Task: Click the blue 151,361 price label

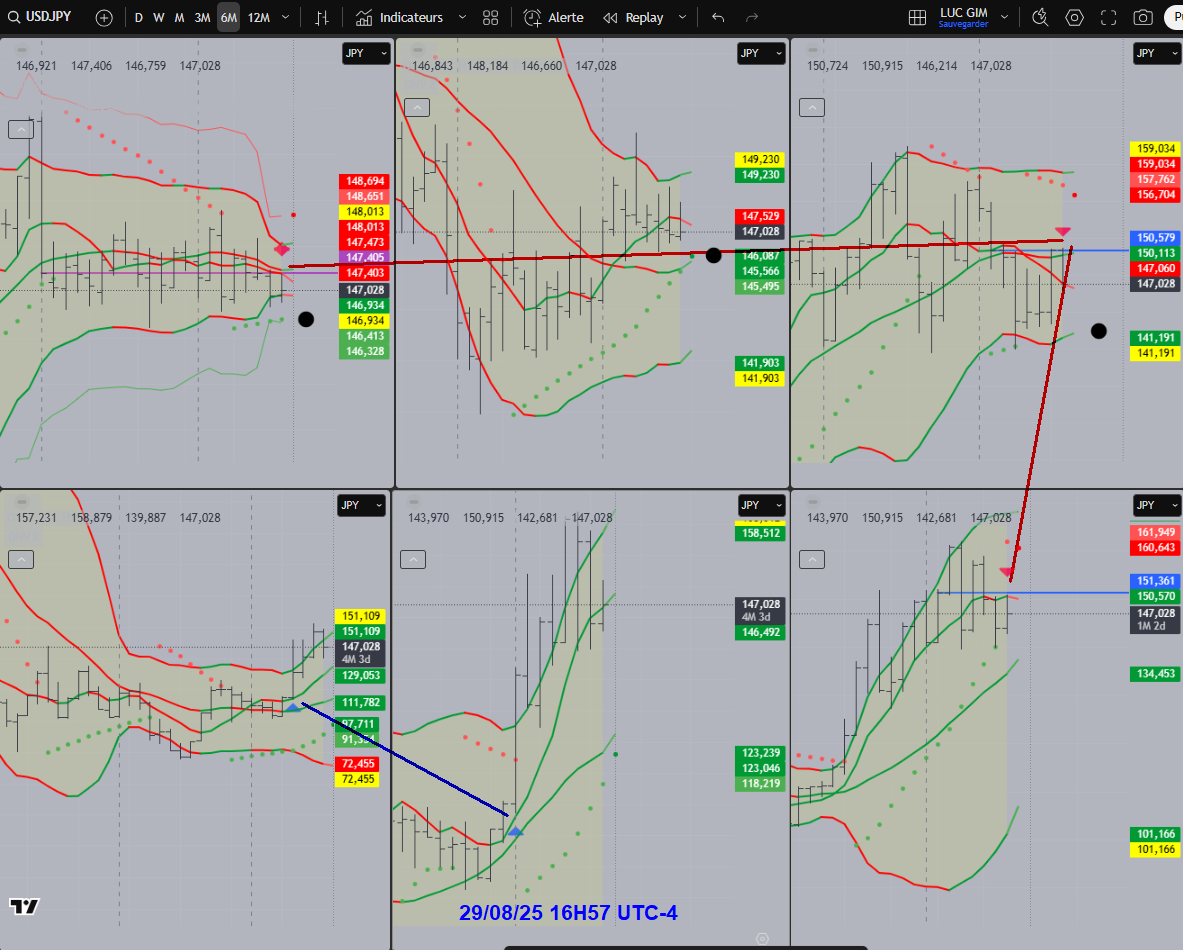Action: point(1156,581)
